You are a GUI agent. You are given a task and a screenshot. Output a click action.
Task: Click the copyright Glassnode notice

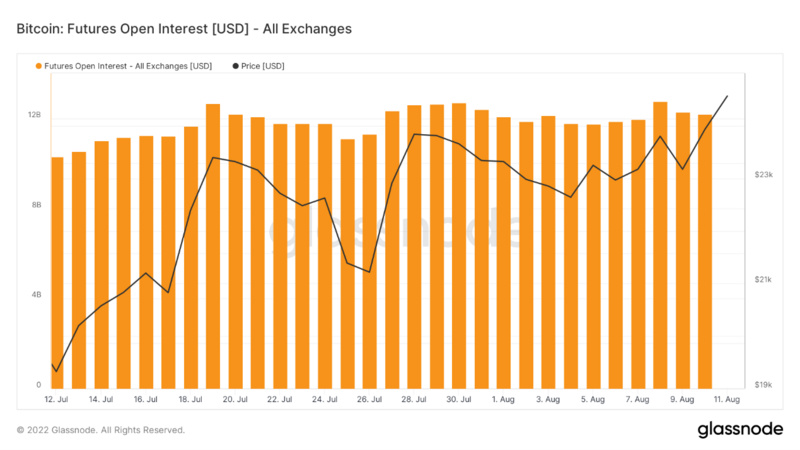click(x=101, y=430)
